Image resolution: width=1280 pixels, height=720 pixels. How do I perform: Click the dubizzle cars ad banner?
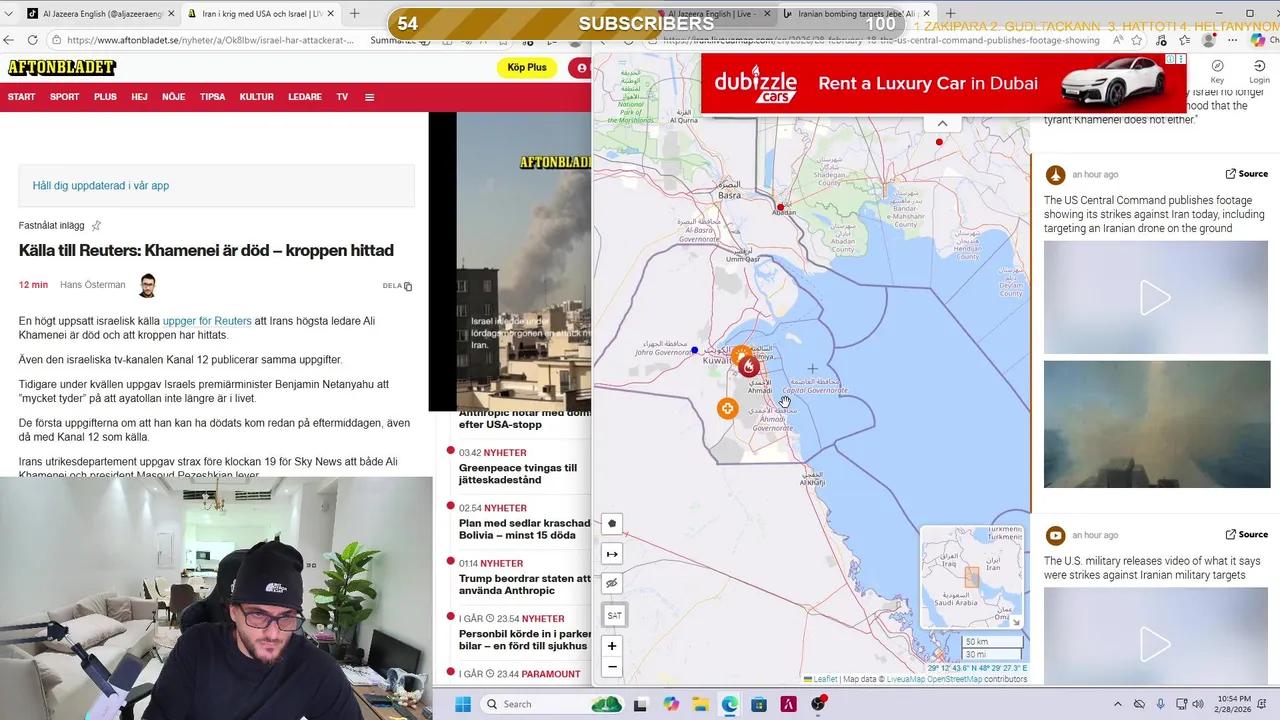[943, 84]
